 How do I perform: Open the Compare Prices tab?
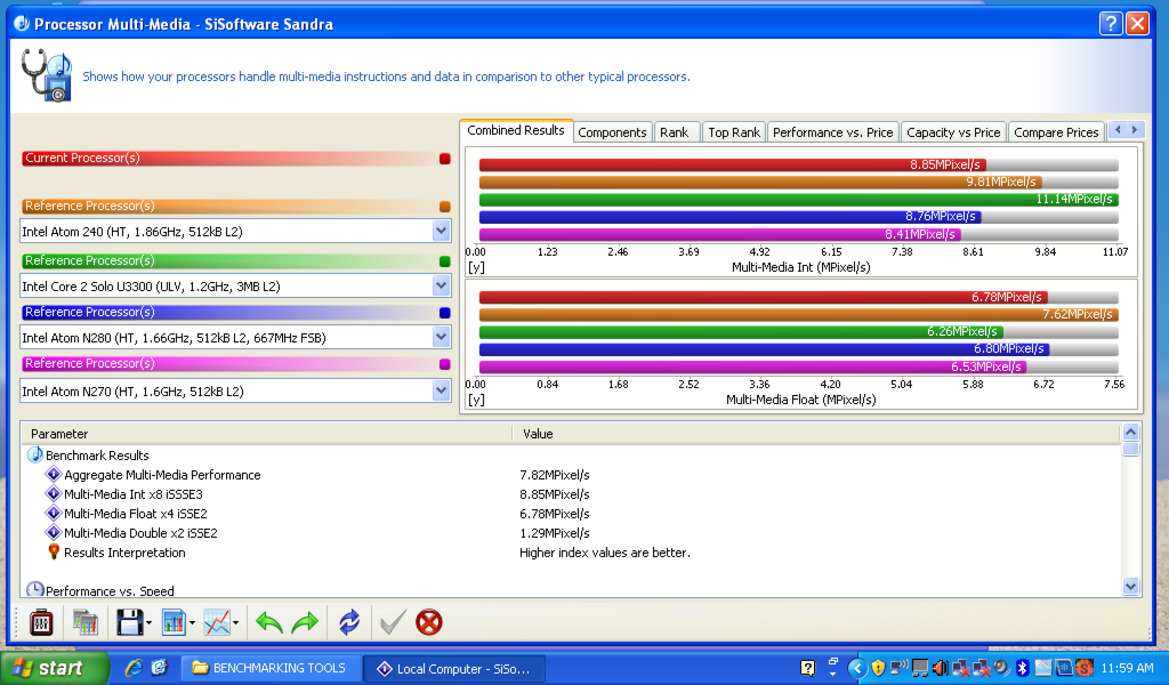click(x=1056, y=132)
